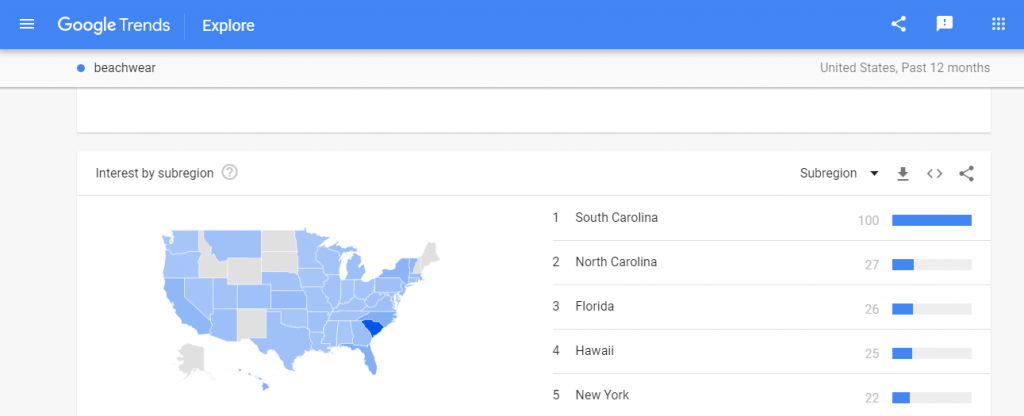Download the subregion data as CSV
This screenshot has width=1024, height=416.
tap(902, 173)
